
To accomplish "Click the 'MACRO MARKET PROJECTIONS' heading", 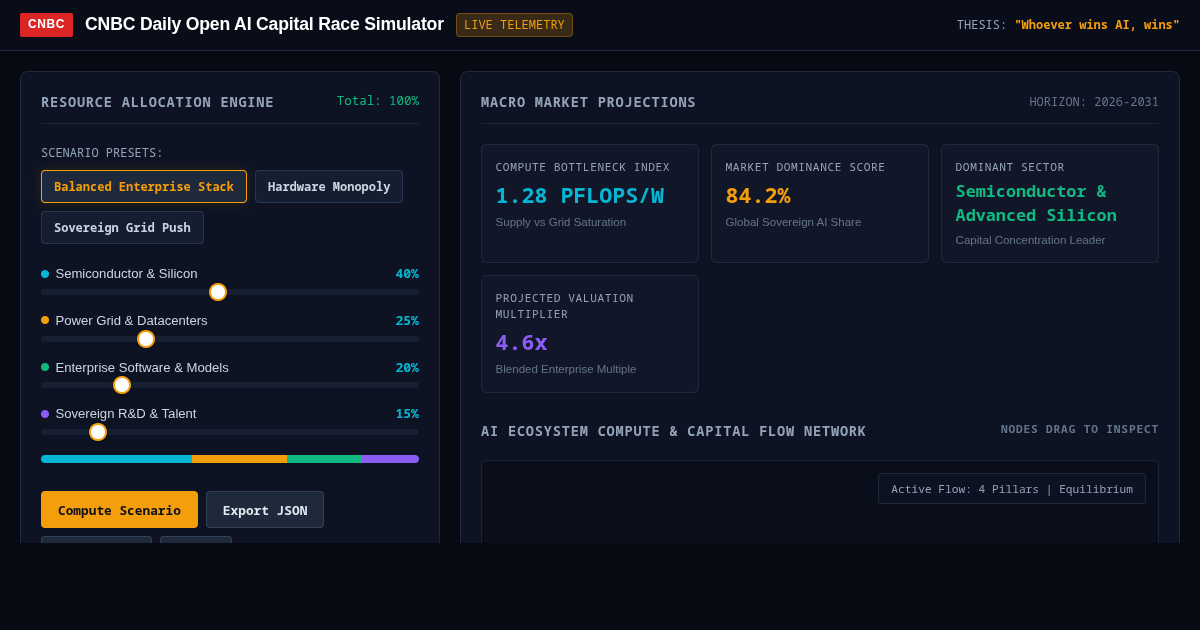I will 588,102.
